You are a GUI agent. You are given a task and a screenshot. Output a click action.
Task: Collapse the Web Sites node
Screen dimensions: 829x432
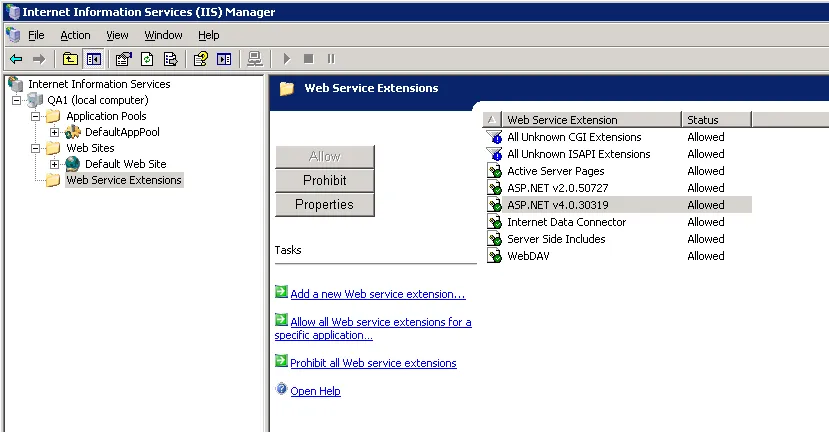click(x=35, y=148)
